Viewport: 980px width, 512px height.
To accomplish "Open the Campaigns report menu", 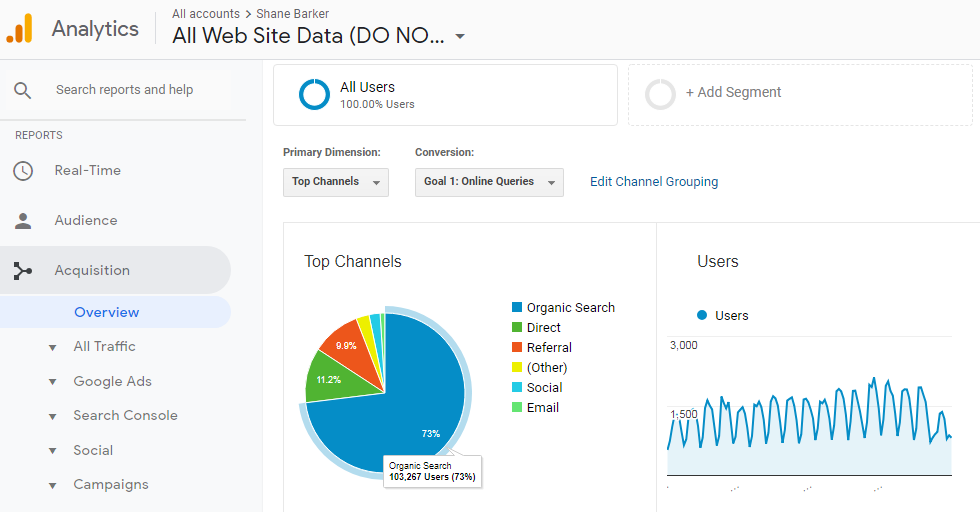I will [x=110, y=485].
